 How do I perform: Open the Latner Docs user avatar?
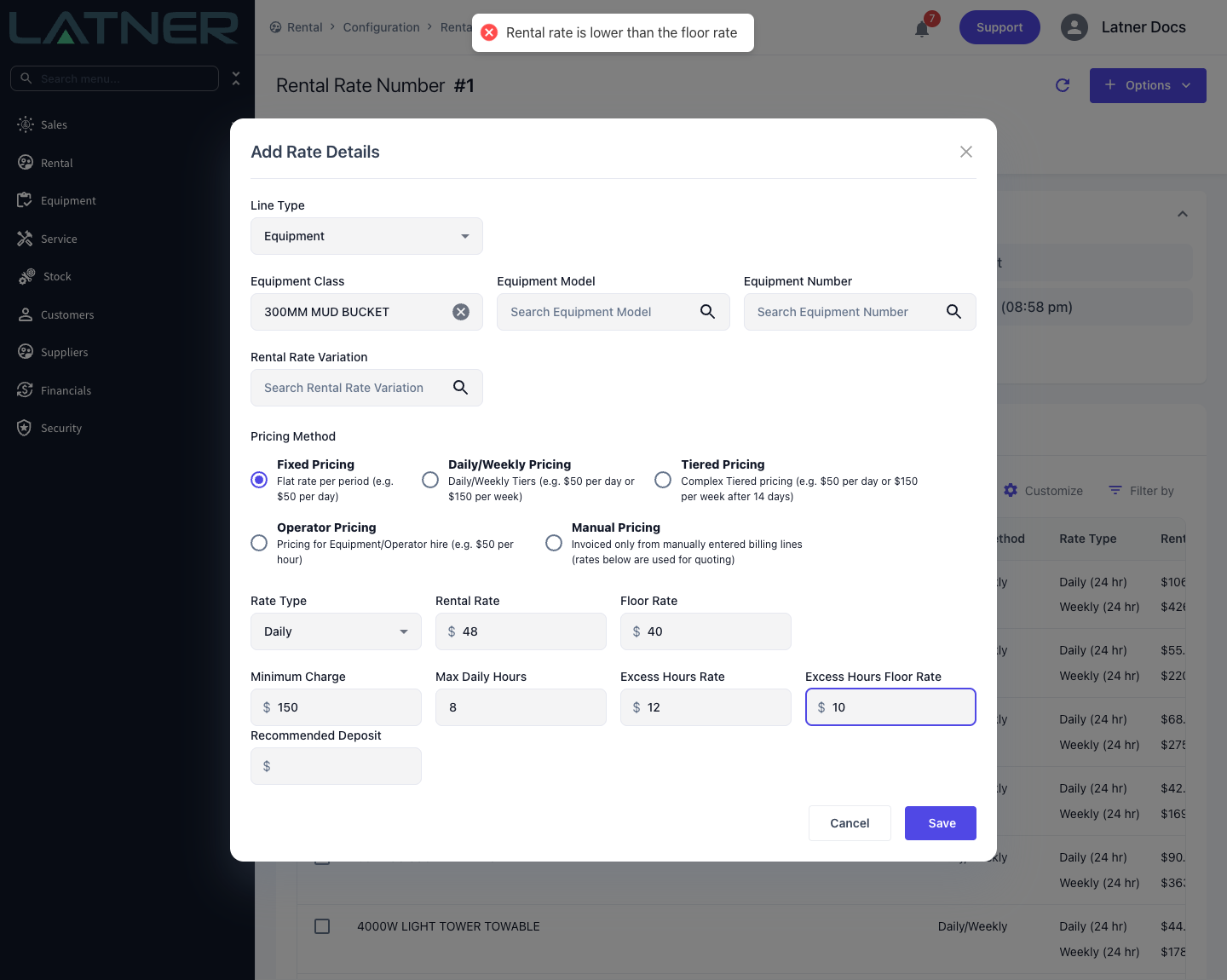(x=1074, y=27)
